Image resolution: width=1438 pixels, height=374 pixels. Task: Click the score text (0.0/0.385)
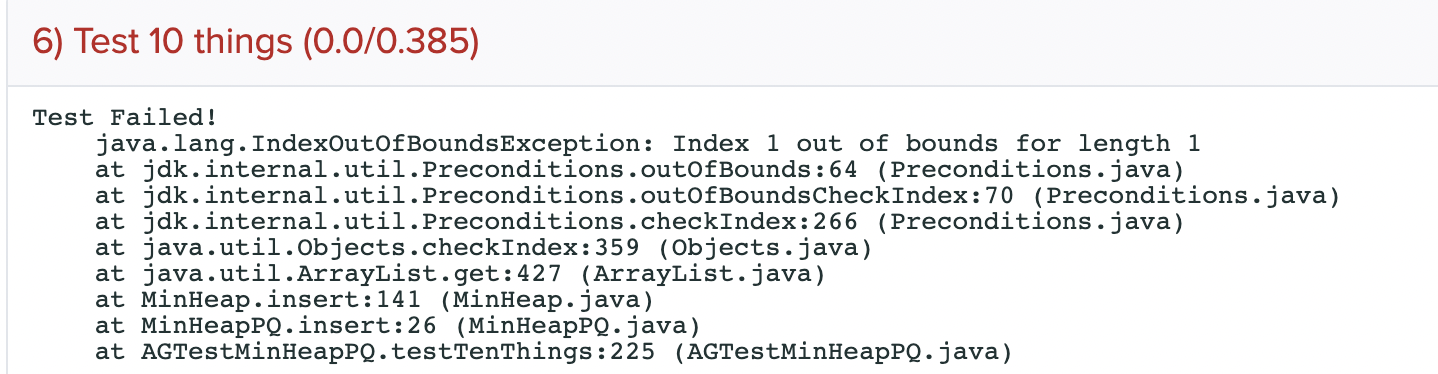[x=396, y=41]
